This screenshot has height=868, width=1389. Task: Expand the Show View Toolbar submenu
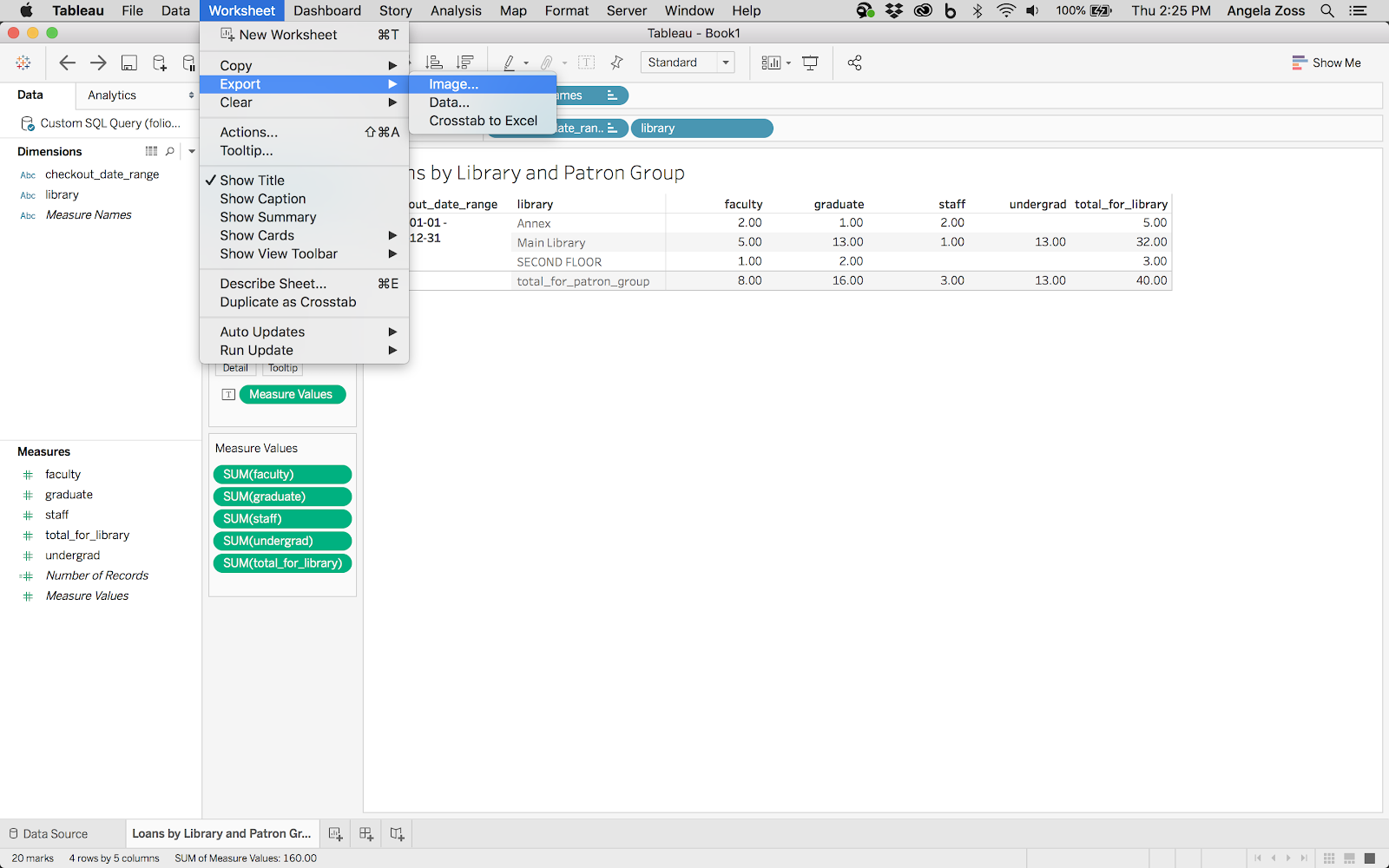[304, 253]
